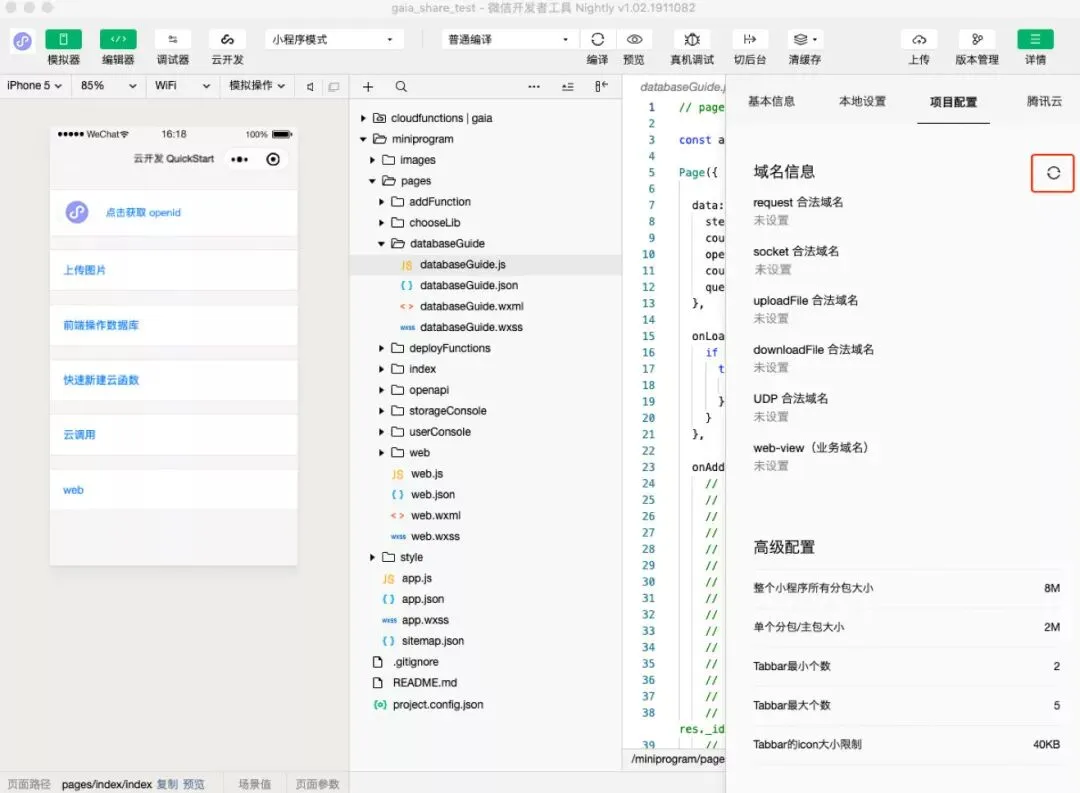Open cloud development (云开发) console
Screen dimensions: 1080x793
point(227,39)
